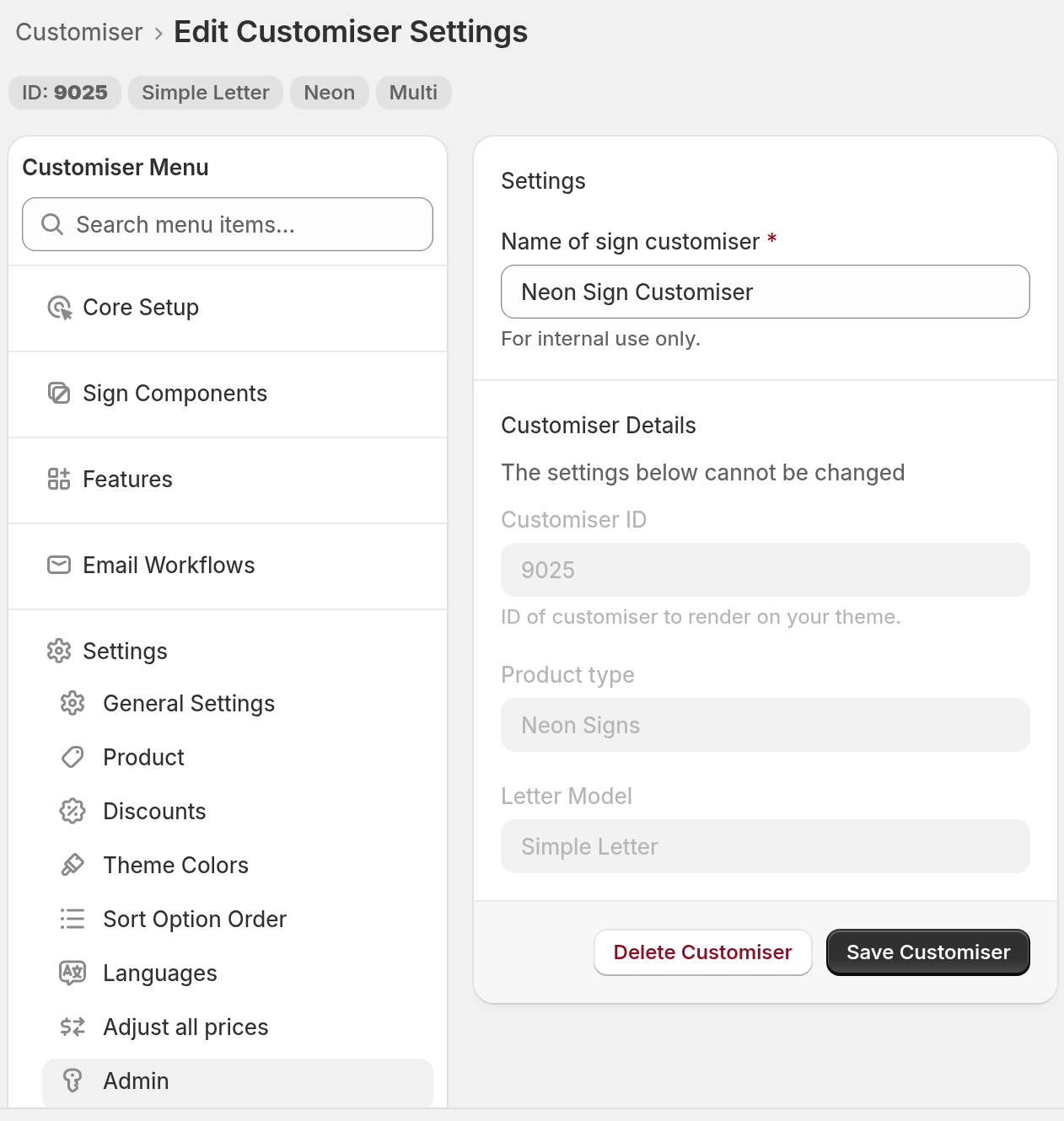Click the Sign Components layers icon

pyautogui.click(x=59, y=394)
